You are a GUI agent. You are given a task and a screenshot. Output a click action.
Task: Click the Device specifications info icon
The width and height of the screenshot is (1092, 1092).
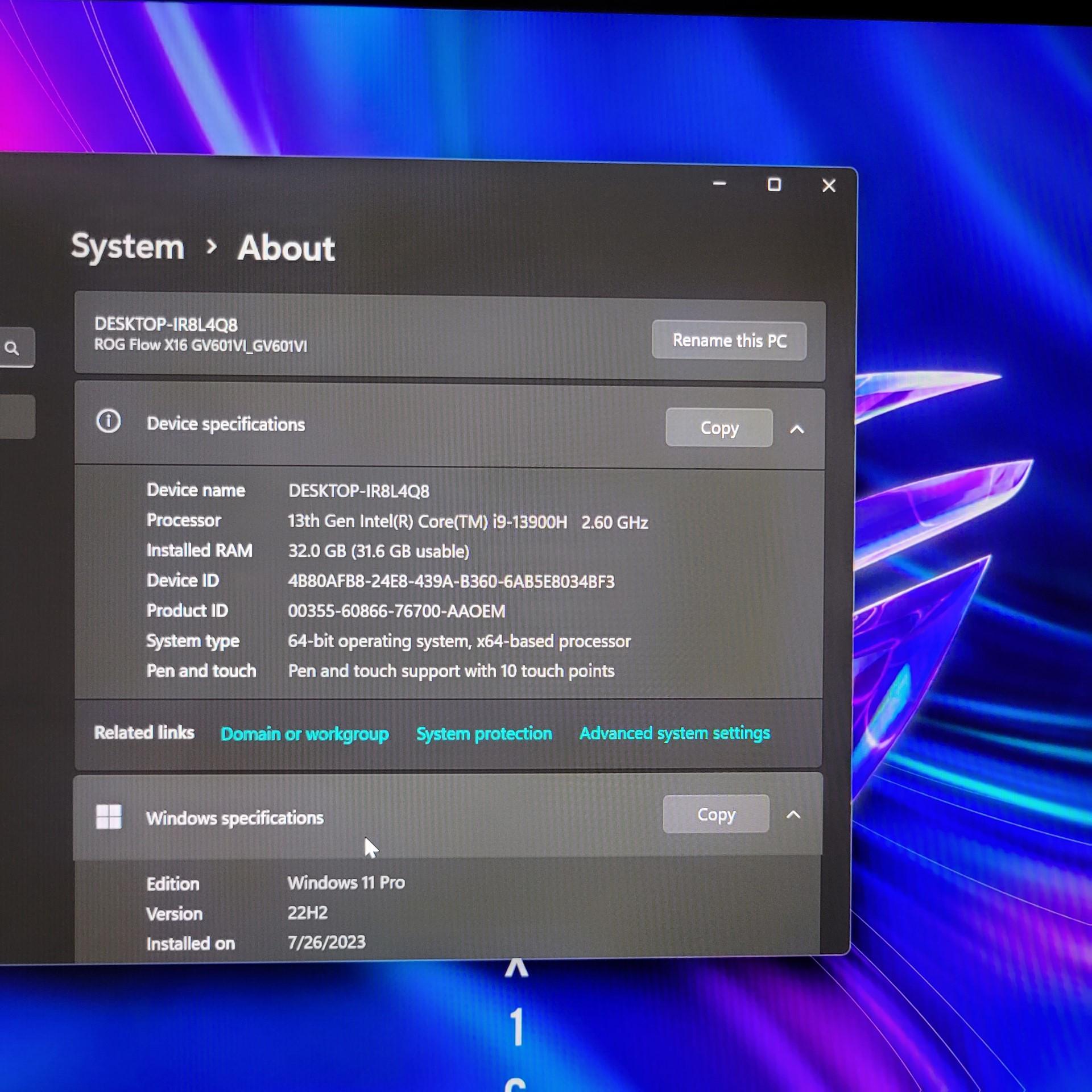(109, 421)
